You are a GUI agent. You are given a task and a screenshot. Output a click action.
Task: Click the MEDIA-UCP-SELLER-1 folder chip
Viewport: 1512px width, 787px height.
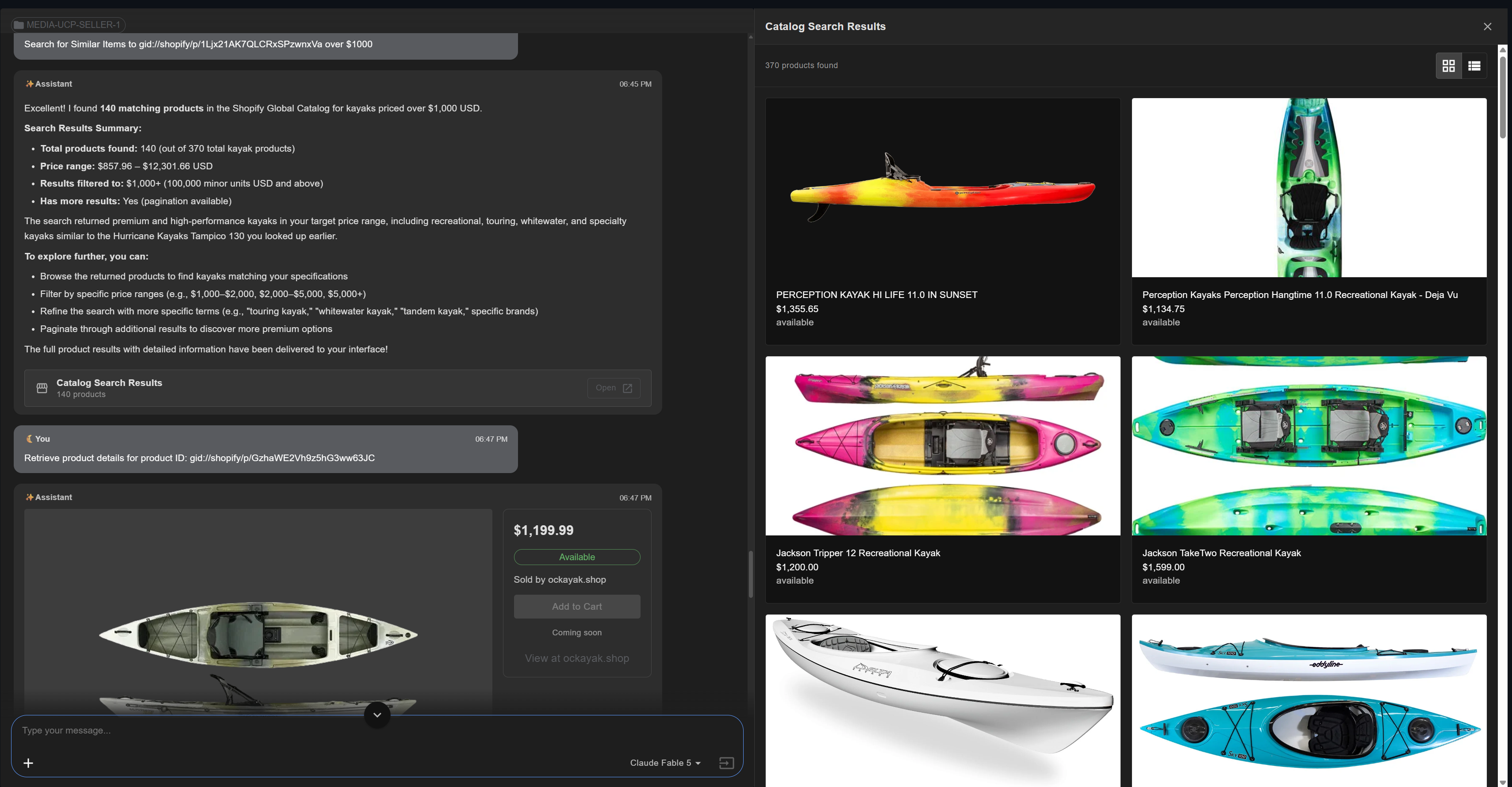[x=68, y=25]
